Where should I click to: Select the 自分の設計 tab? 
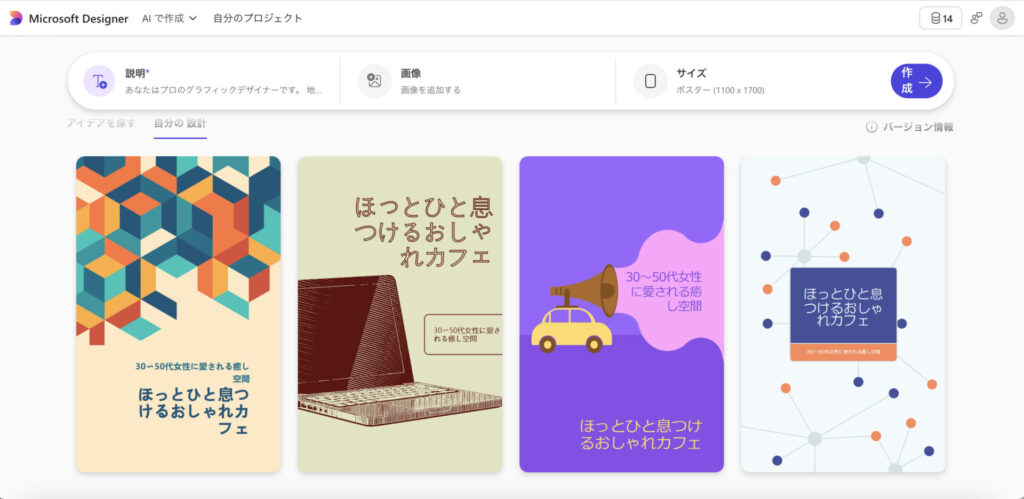tap(180, 123)
